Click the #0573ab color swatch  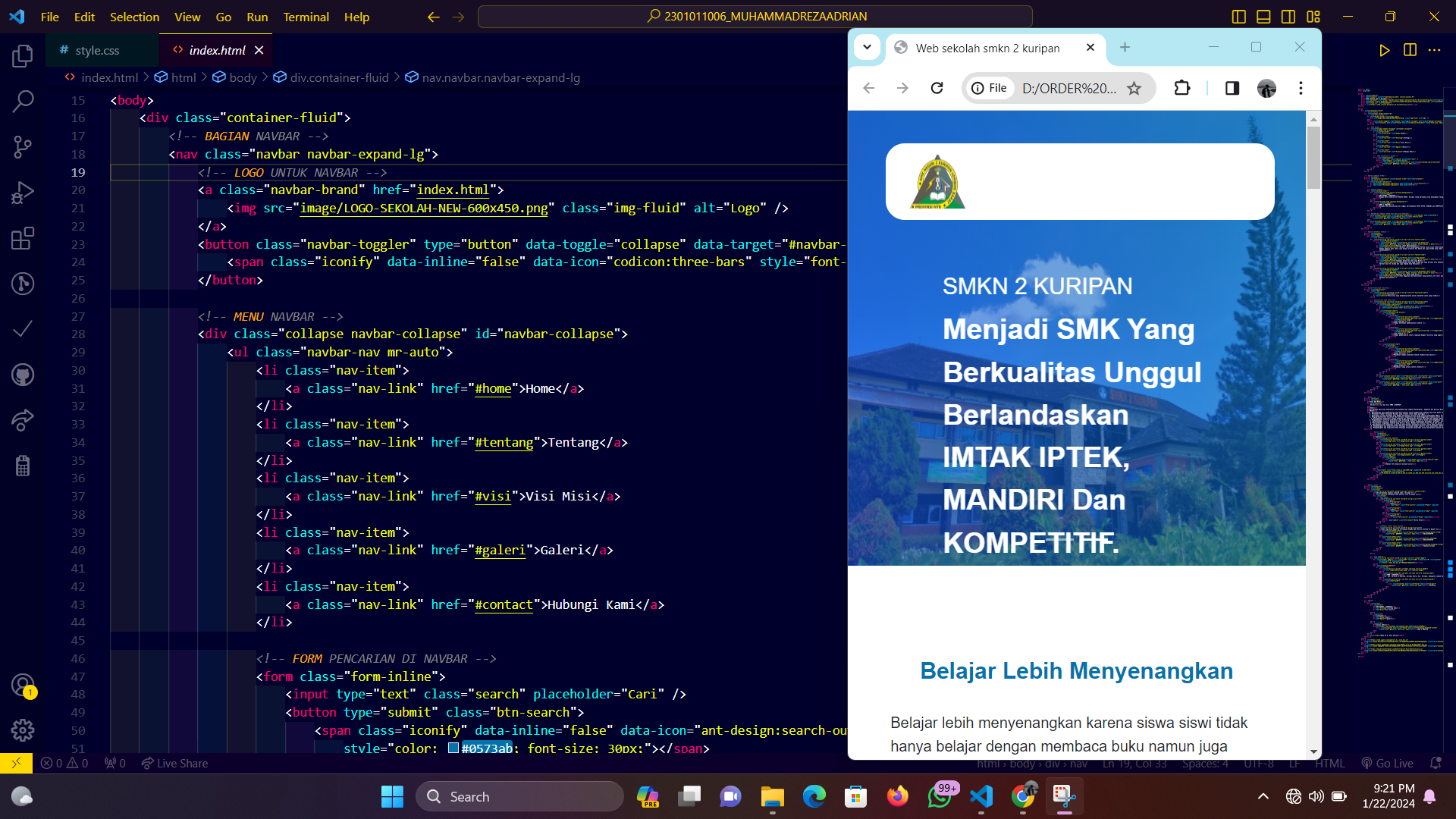click(x=453, y=748)
